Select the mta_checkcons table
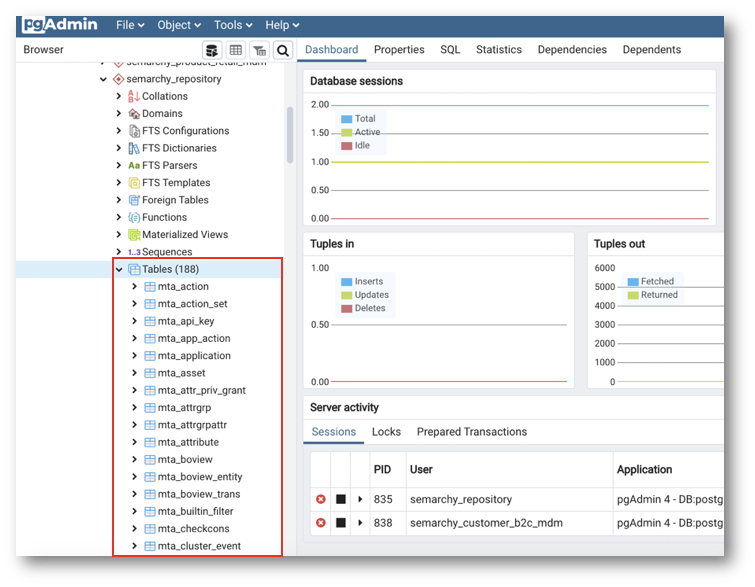Screen dimensions: 755x587 pos(194,529)
